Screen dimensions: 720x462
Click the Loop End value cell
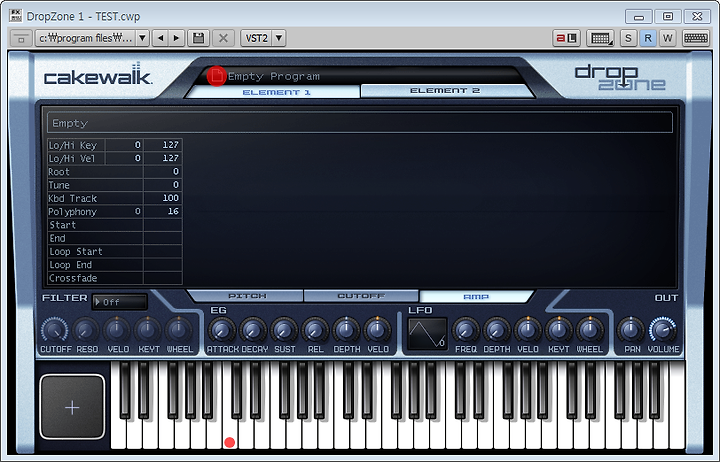point(163,265)
